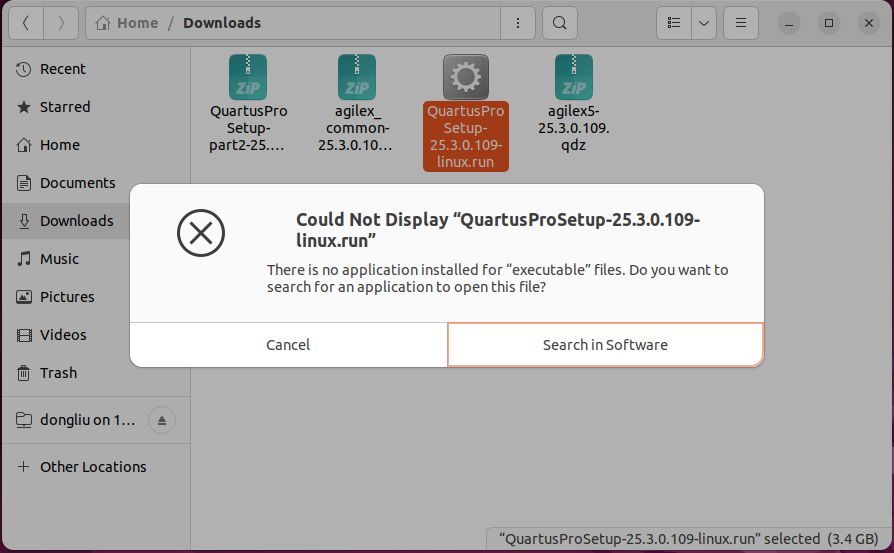Open Other Locations in the sidebar
This screenshot has width=894, height=553.
tap(96, 467)
